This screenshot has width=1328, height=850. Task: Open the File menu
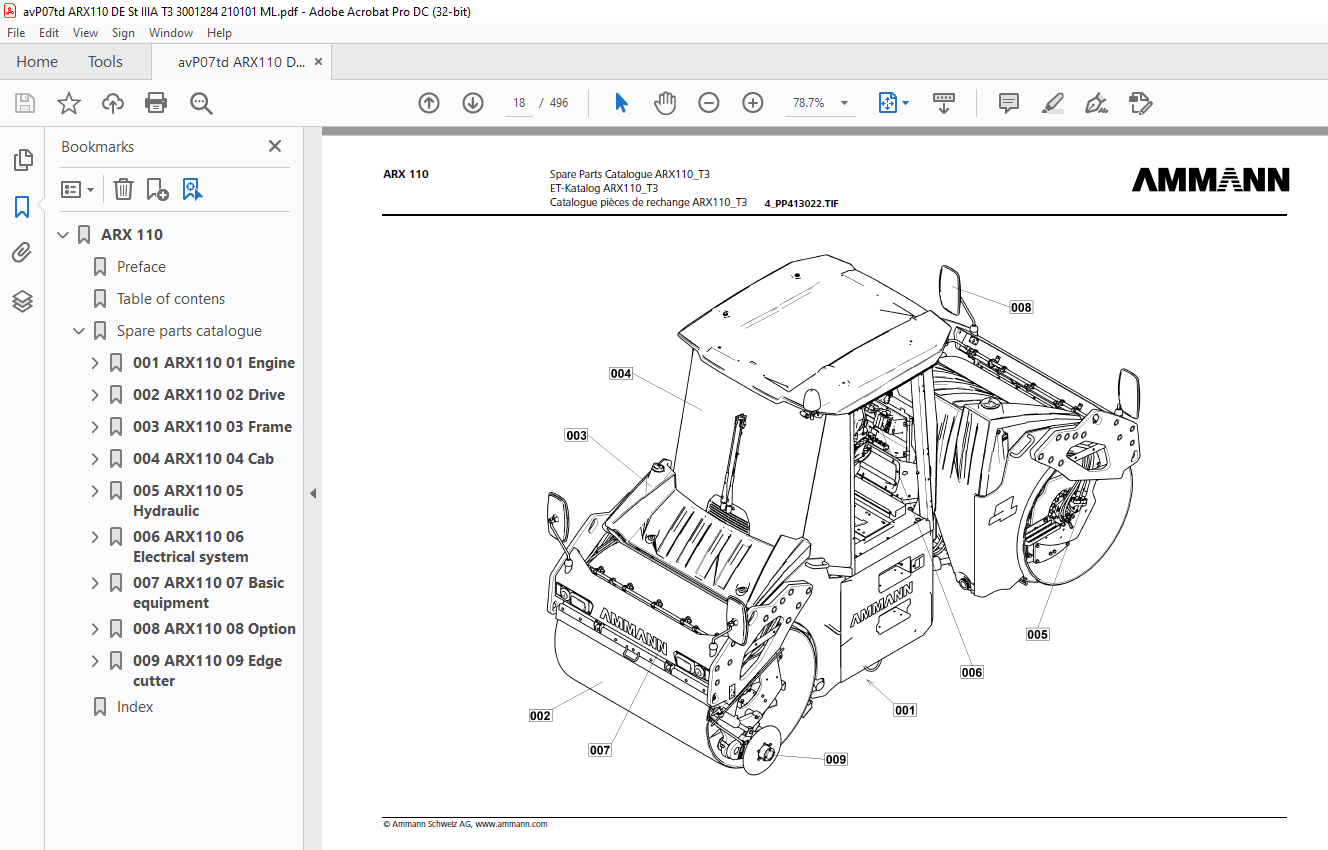coord(16,33)
